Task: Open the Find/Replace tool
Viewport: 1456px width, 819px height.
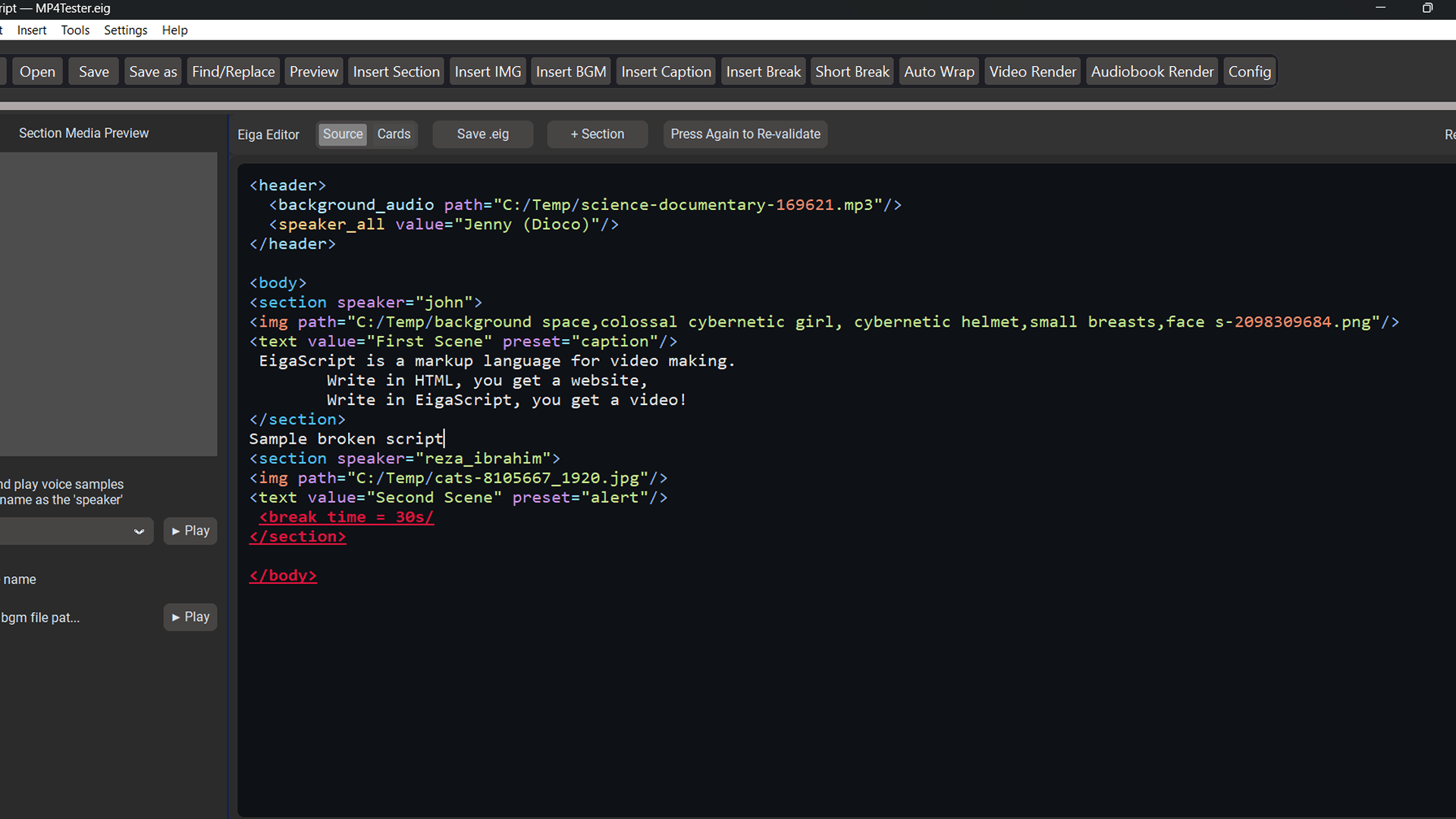Action: [x=233, y=71]
